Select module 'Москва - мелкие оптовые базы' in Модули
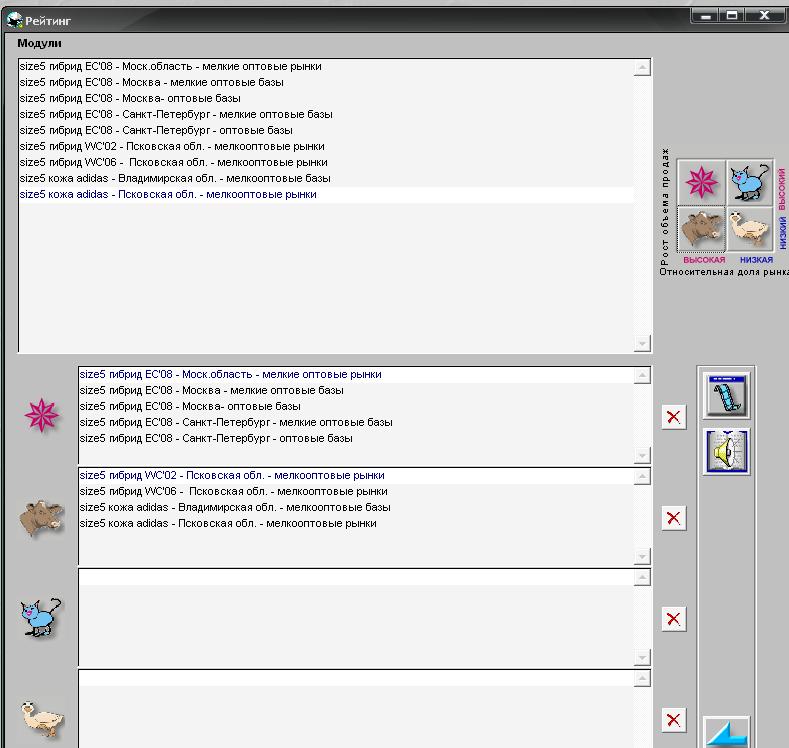This screenshot has width=789, height=748. [326, 82]
